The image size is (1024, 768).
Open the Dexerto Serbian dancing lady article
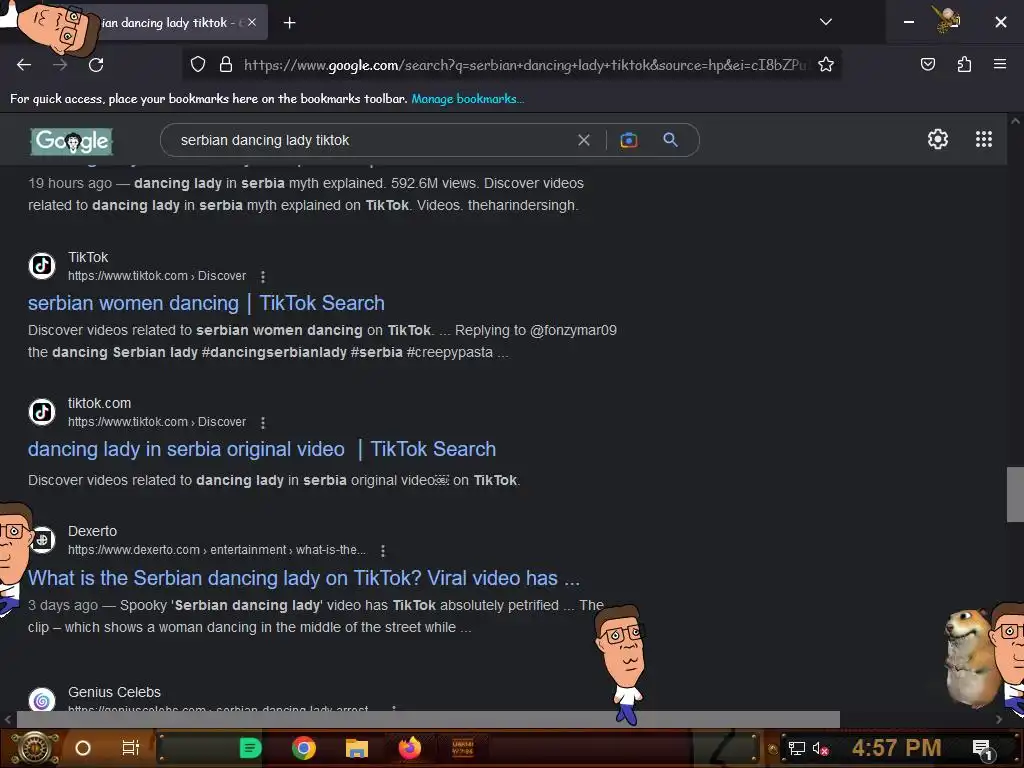(304, 578)
